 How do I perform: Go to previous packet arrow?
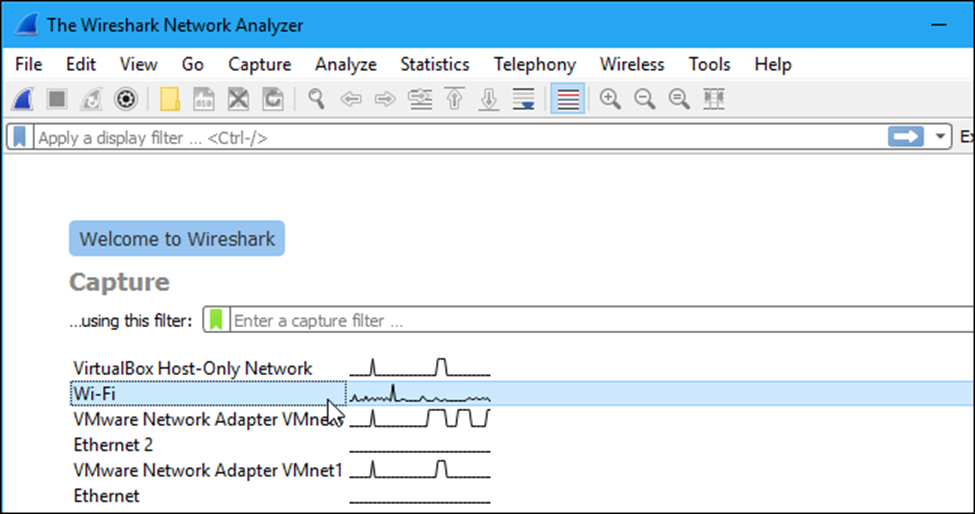coord(351,99)
